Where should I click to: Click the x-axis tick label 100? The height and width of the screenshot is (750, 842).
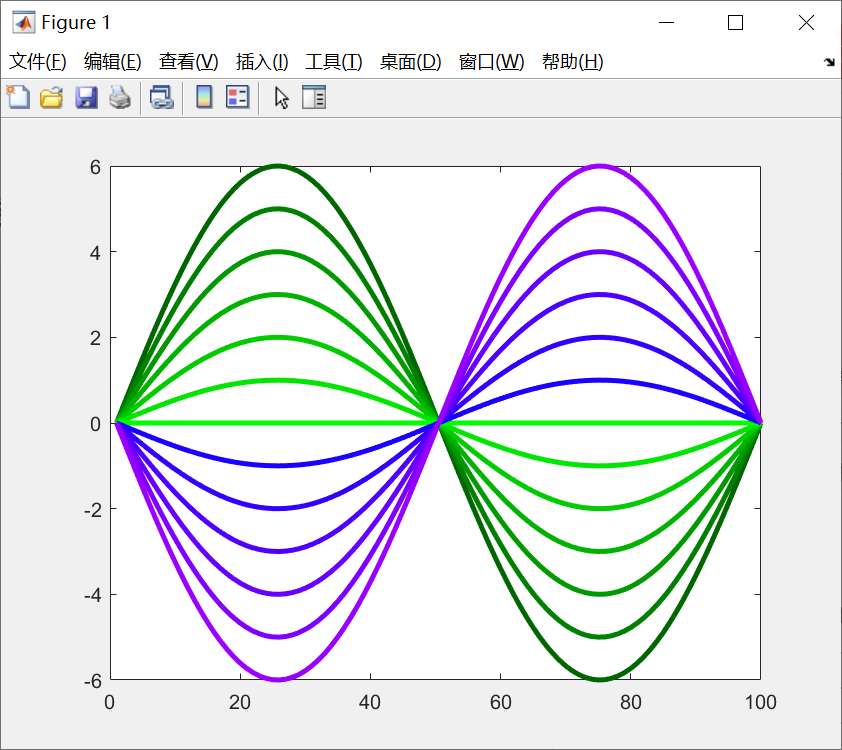tap(760, 702)
